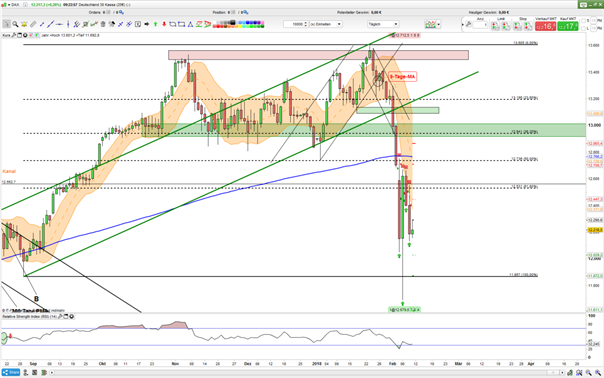The width and height of the screenshot is (604, 378).
Task: Open the order panel wrench settings
Action: point(468,24)
